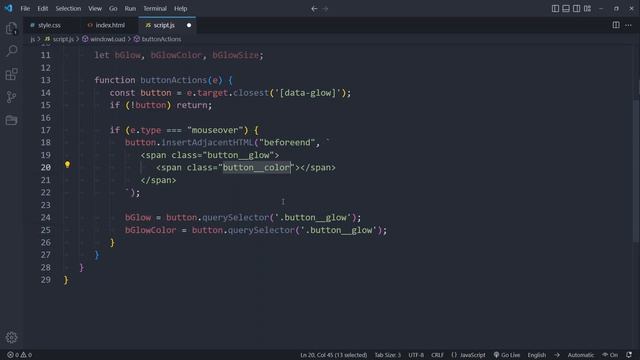Go forward with the right navigation arrow
The width and height of the screenshot is (640, 360).
[325, 9]
